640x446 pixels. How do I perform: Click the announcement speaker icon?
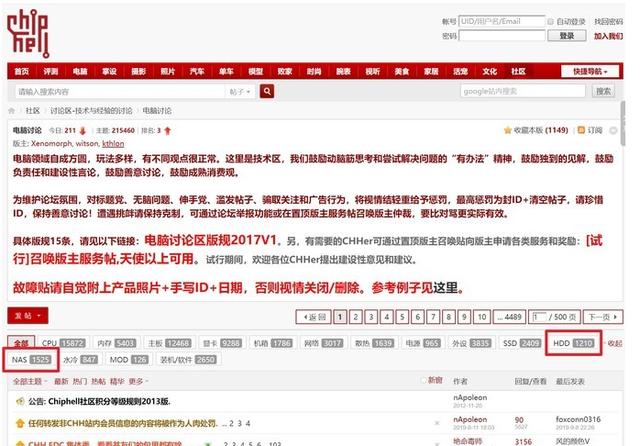coord(20,402)
